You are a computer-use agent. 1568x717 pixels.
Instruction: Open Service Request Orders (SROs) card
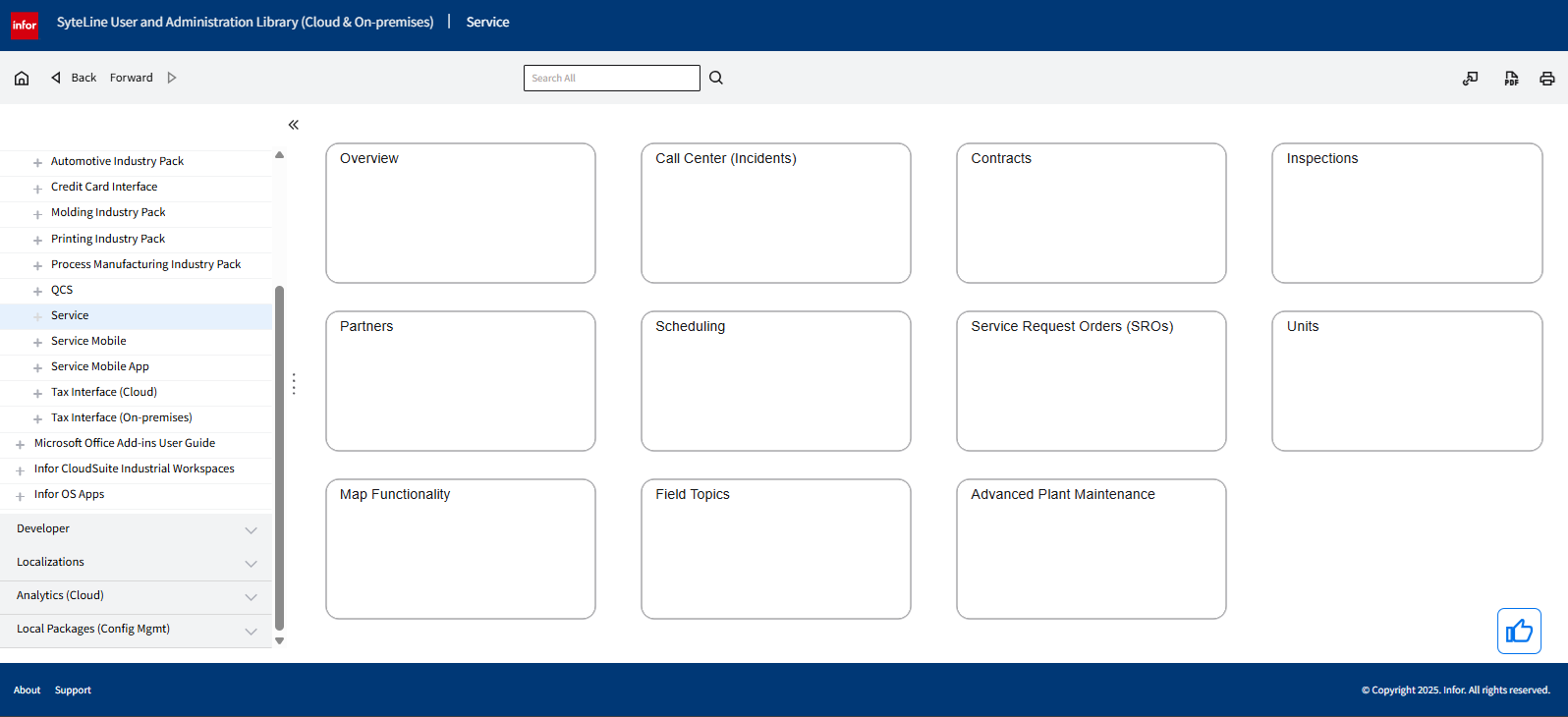tap(1092, 381)
